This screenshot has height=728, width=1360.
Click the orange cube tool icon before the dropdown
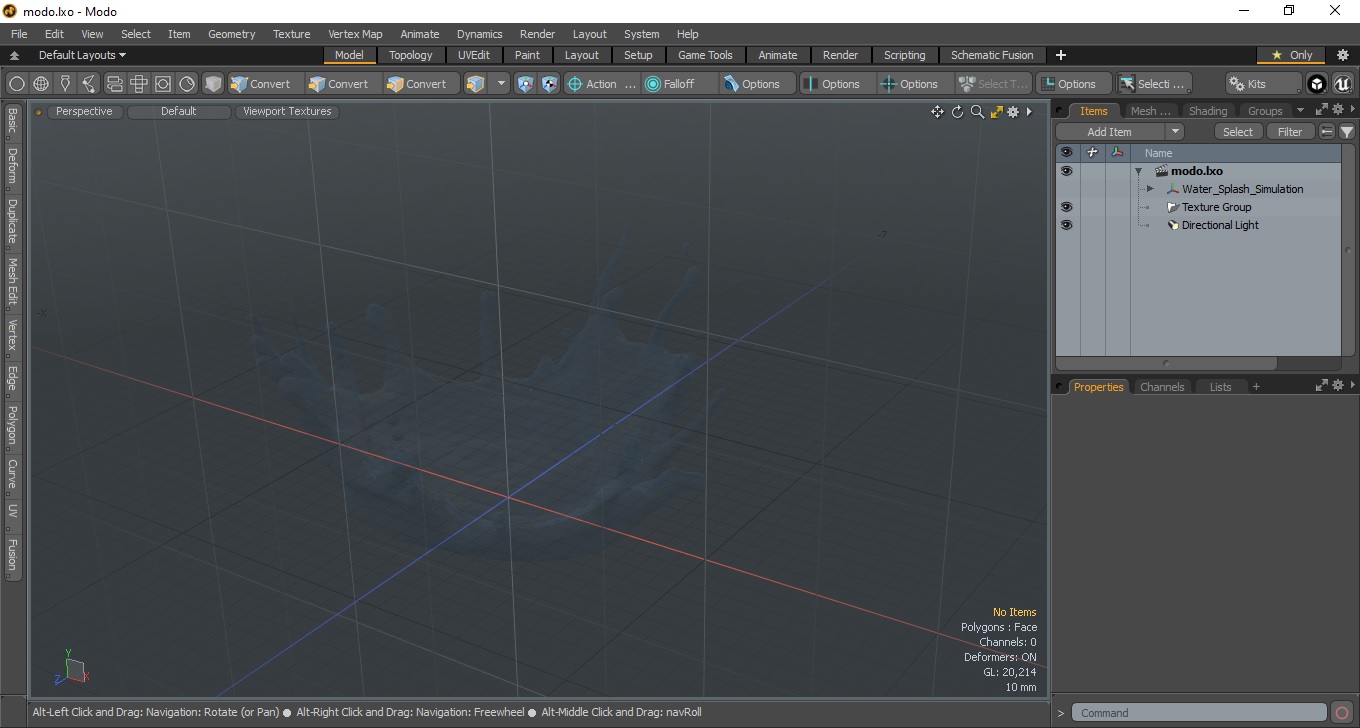coord(476,84)
